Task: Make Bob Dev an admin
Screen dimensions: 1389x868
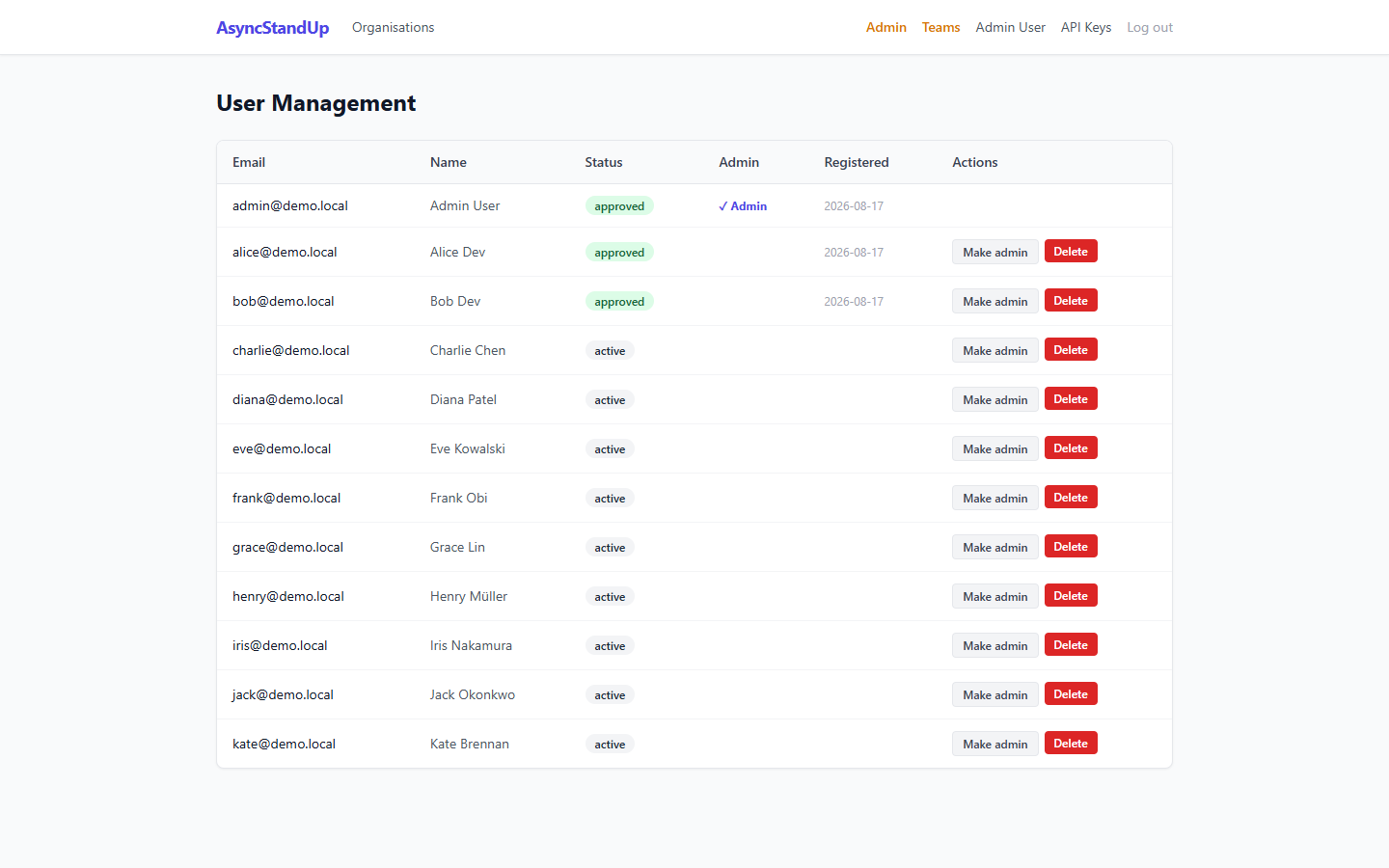Action: tap(994, 301)
